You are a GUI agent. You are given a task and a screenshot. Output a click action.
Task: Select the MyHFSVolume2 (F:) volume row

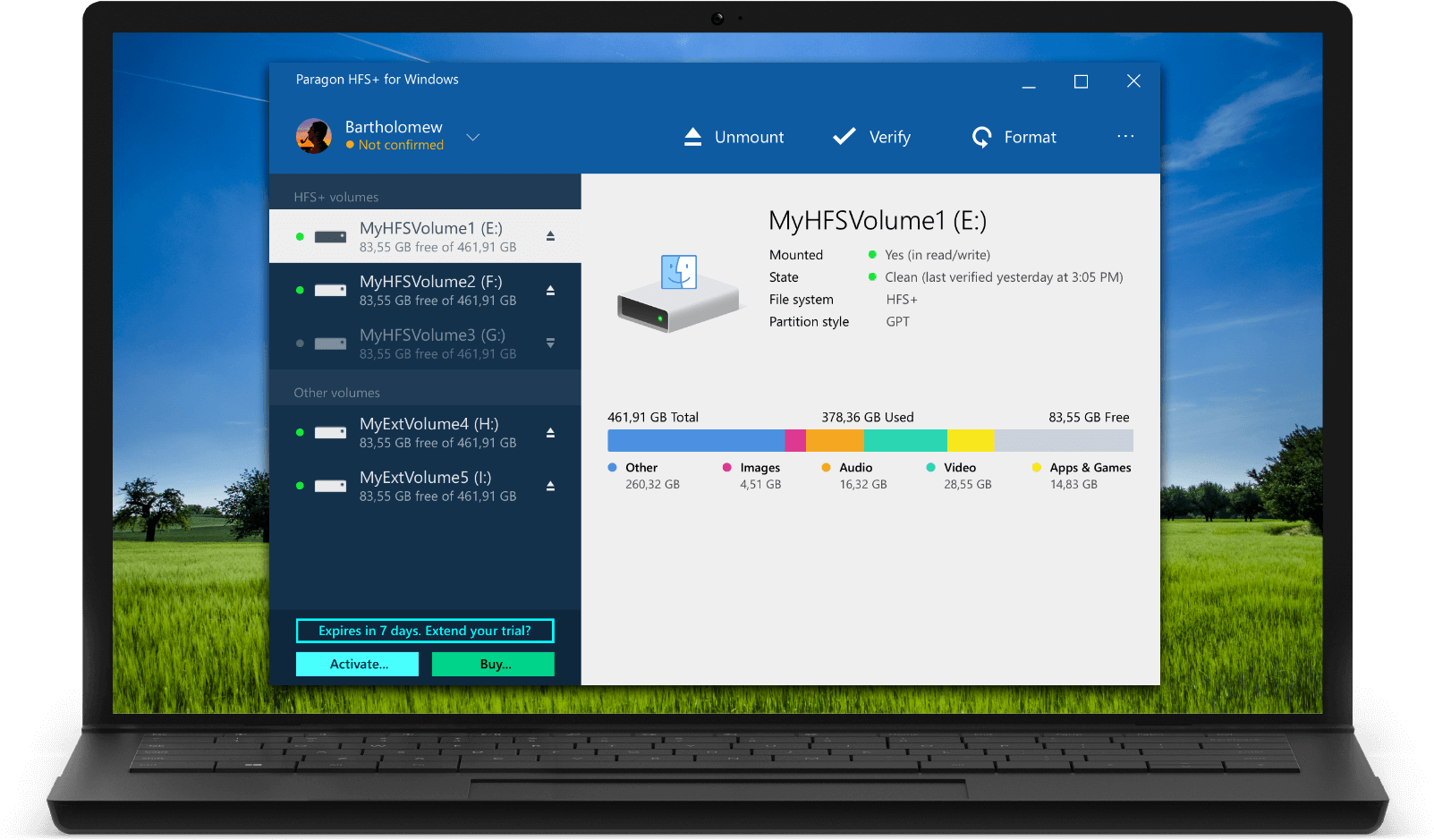click(x=425, y=290)
